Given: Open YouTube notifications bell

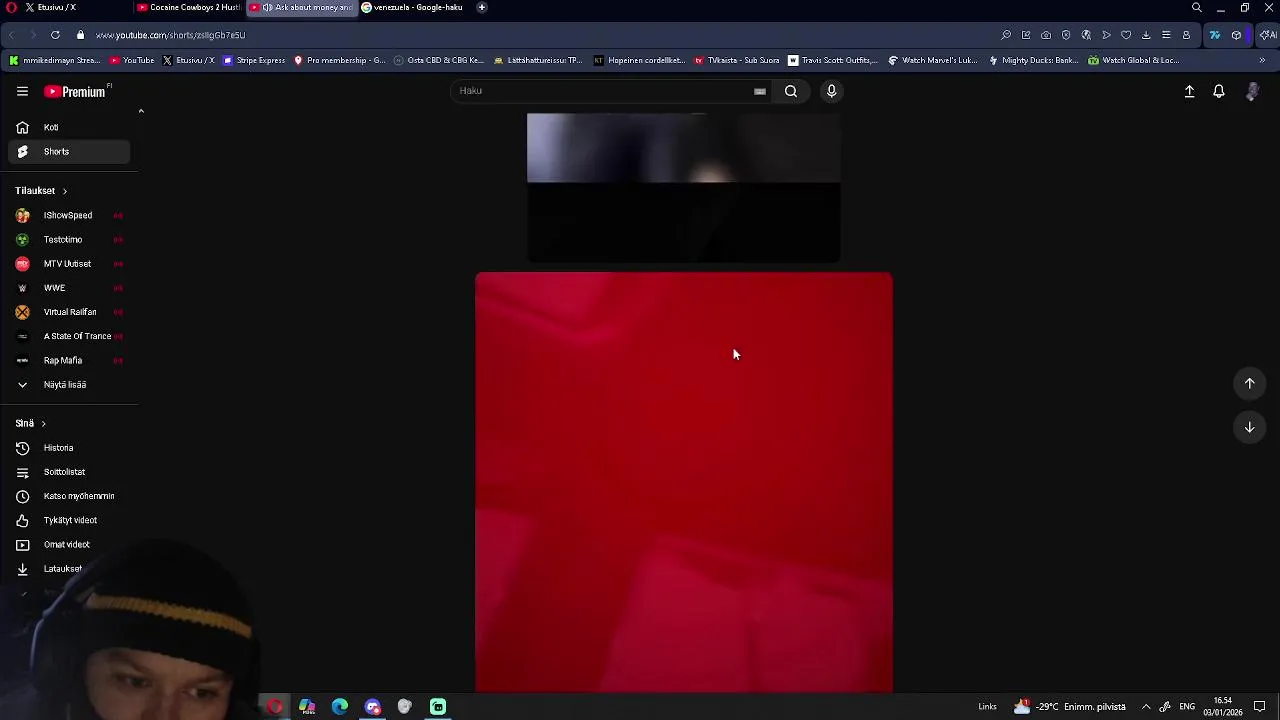Looking at the screenshot, I should [1219, 91].
